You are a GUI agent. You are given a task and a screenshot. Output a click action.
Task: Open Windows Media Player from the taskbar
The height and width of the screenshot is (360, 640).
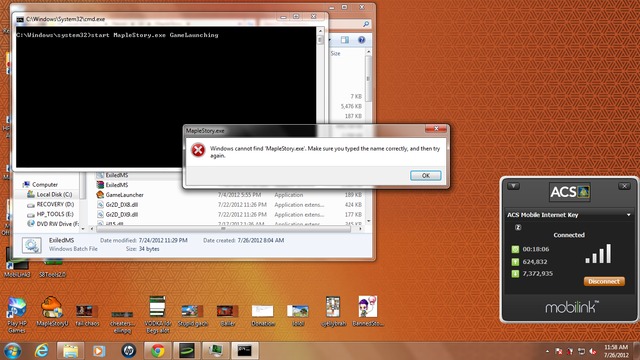pos(99,351)
